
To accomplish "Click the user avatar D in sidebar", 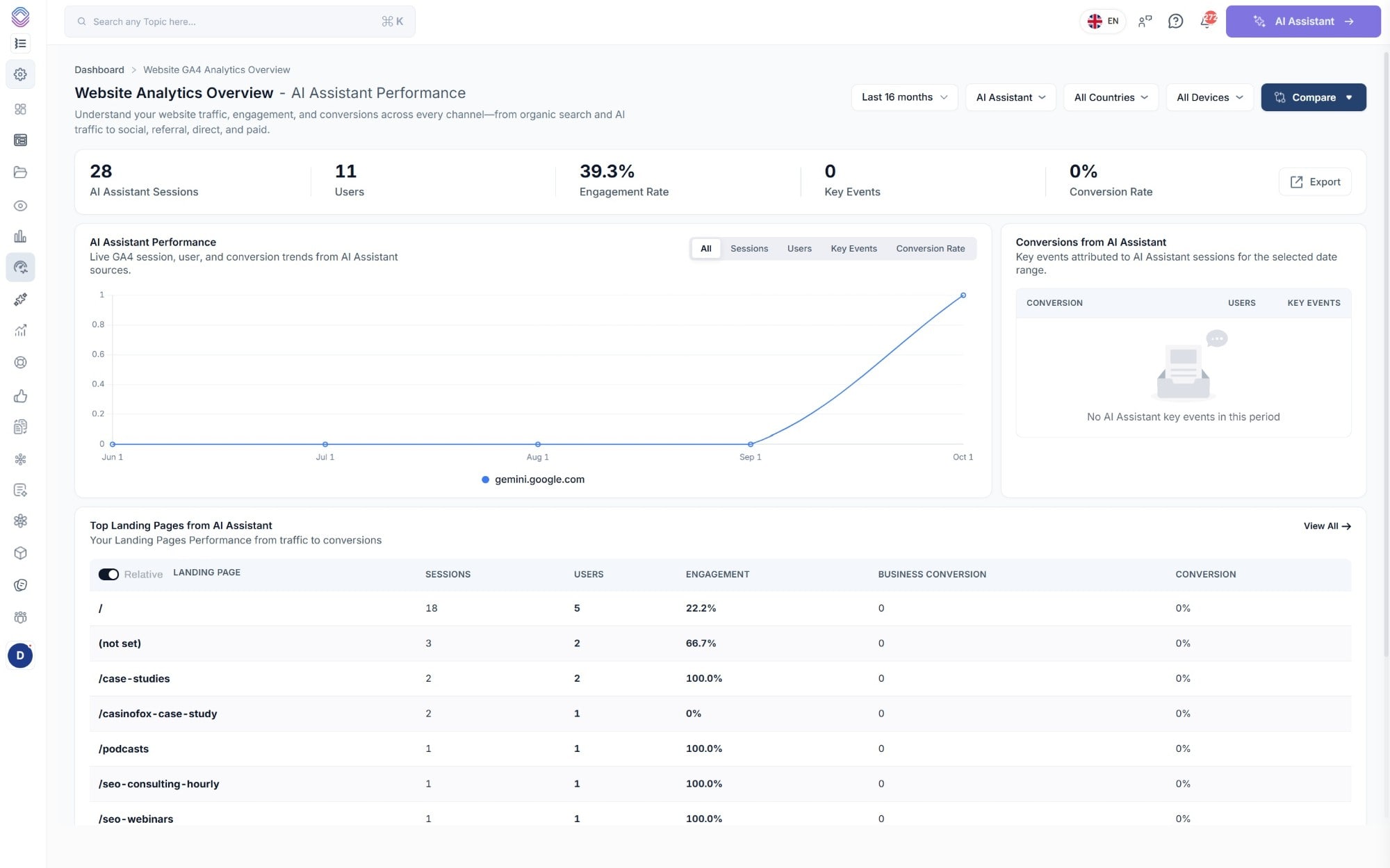I will point(20,655).
